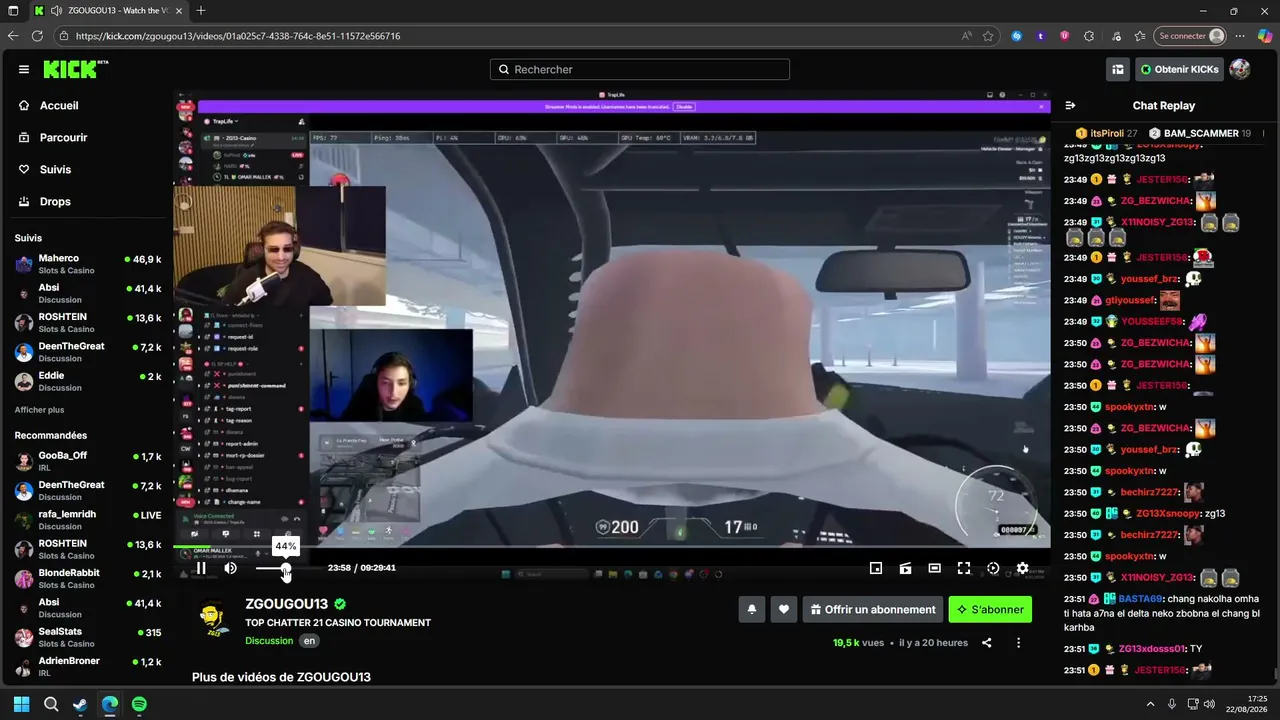Open the Discussion category link

pyautogui.click(x=269, y=641)
